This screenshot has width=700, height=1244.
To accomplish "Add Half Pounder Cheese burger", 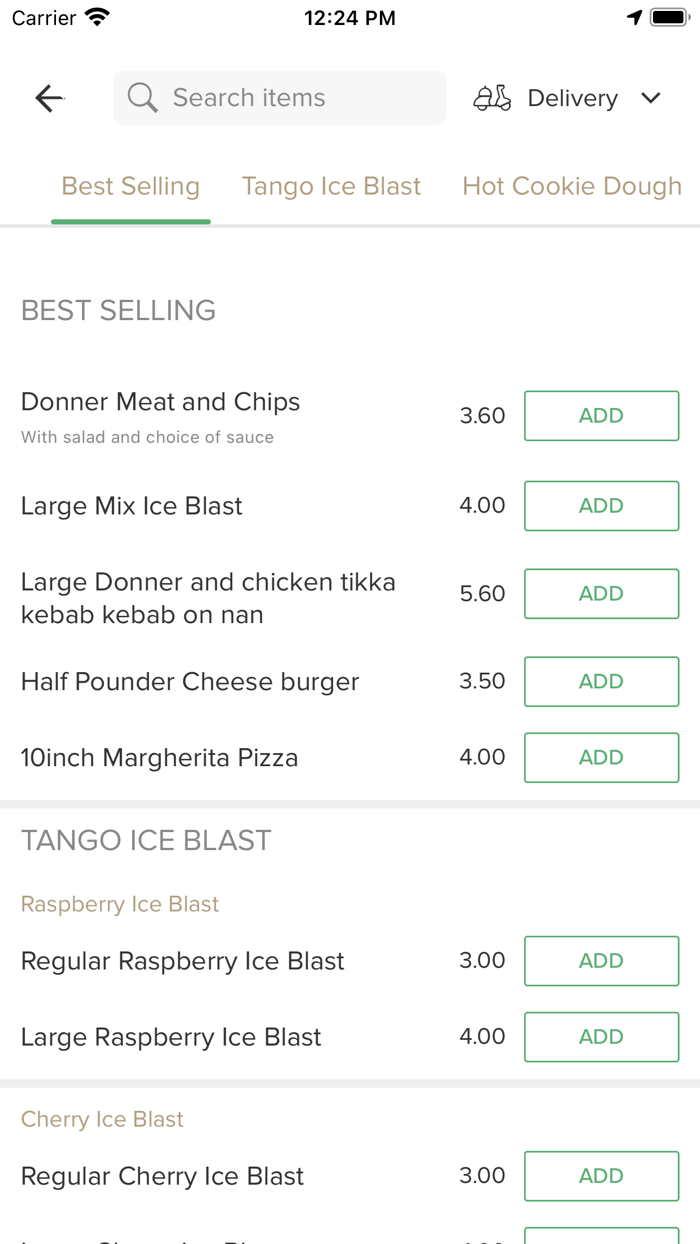I will click(601, 682).
